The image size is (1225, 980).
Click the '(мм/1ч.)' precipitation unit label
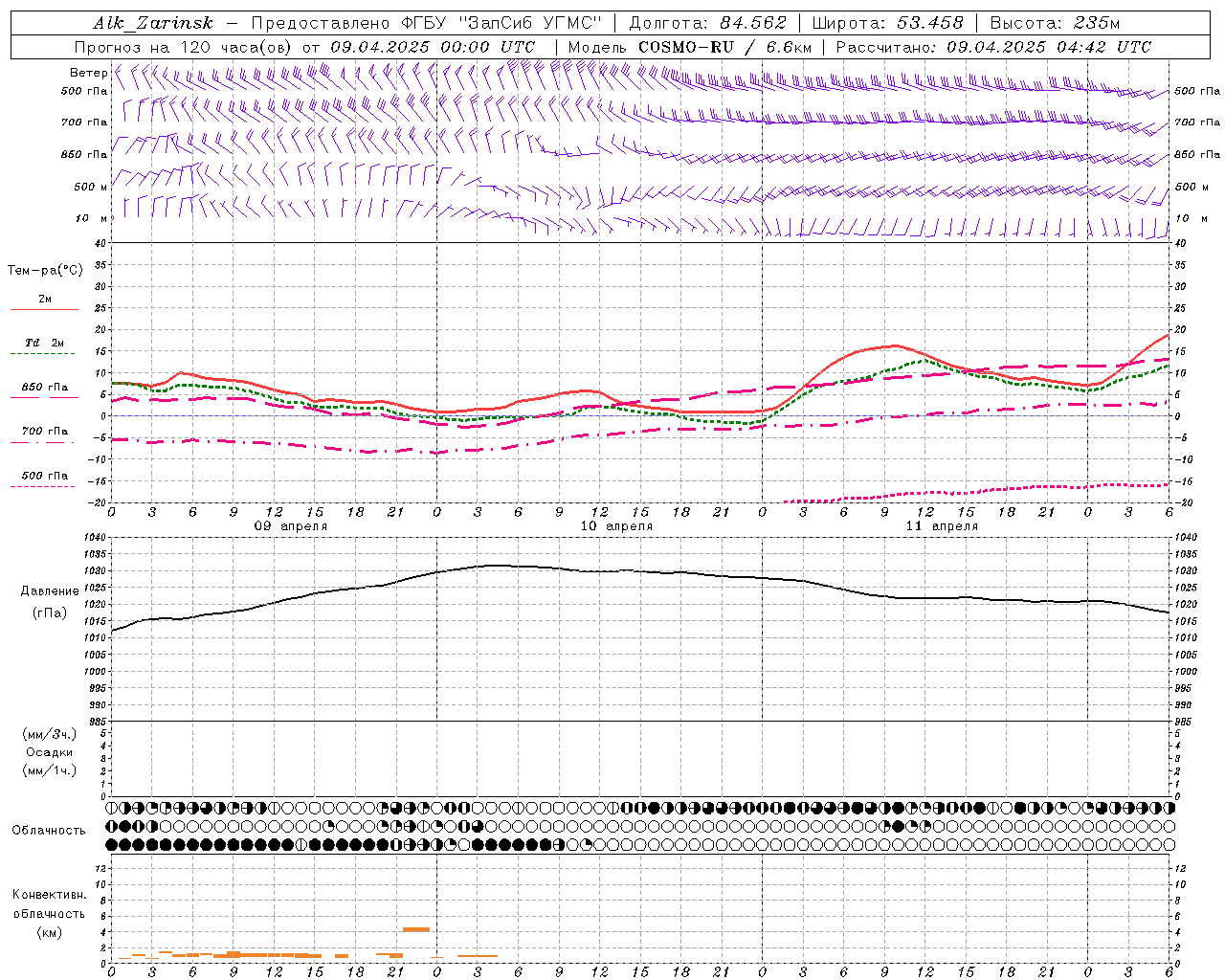click(50, 770)
